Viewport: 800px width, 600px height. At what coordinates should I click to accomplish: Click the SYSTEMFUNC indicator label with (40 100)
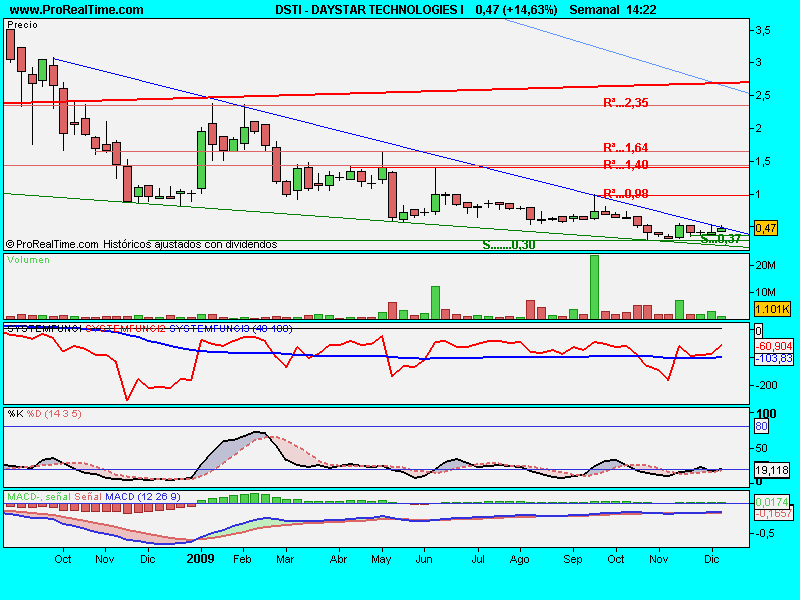[149, 329]
